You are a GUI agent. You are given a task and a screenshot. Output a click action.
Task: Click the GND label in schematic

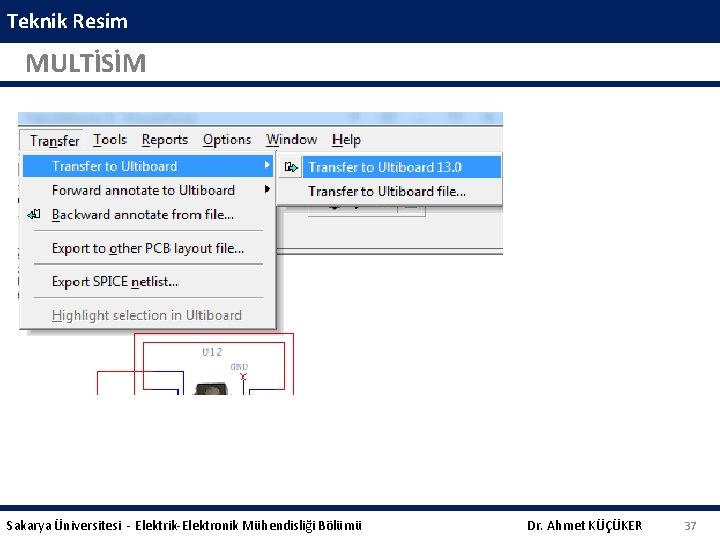pos(239,367)
